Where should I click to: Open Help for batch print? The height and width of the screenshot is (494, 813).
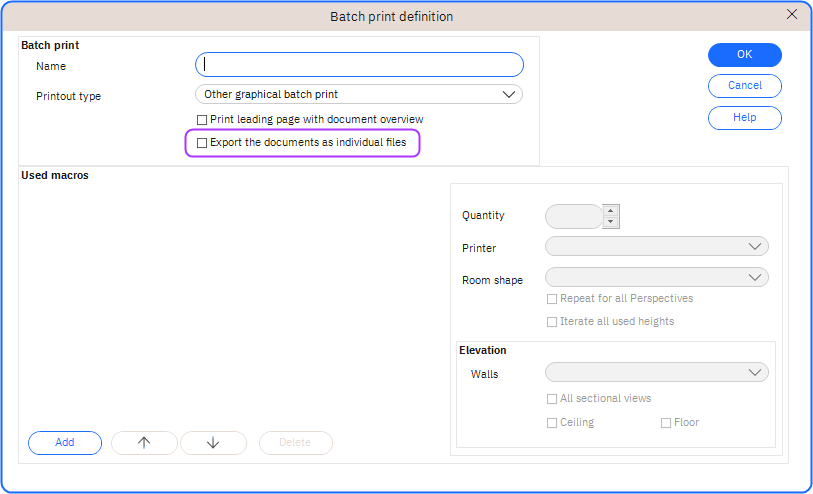point(744,117)
